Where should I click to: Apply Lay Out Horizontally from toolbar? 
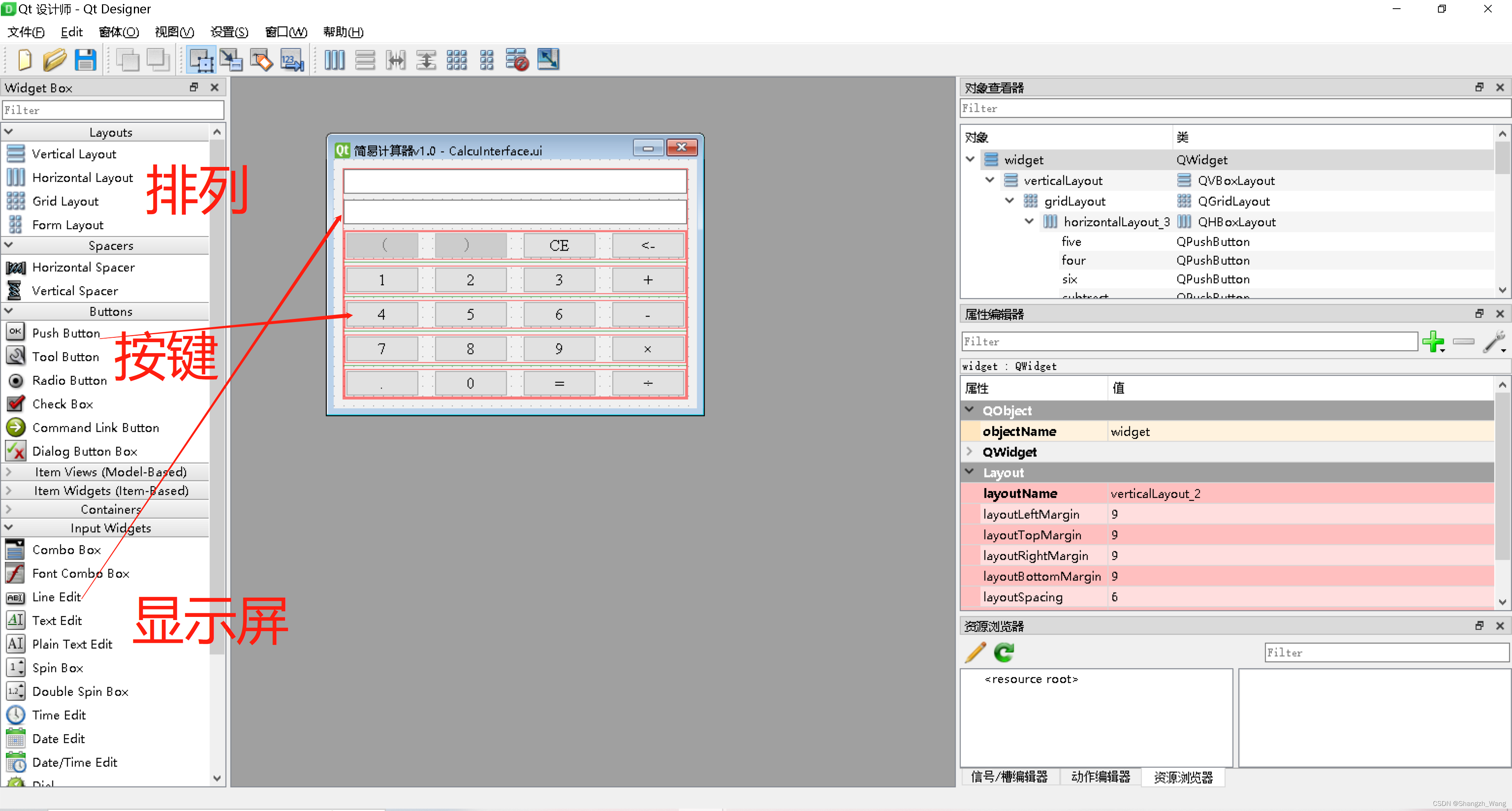coord(335,60)
